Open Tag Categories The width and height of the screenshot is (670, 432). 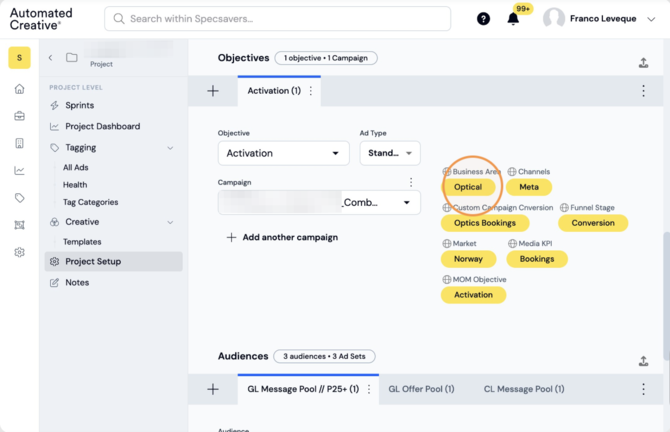tap(91, 202)
